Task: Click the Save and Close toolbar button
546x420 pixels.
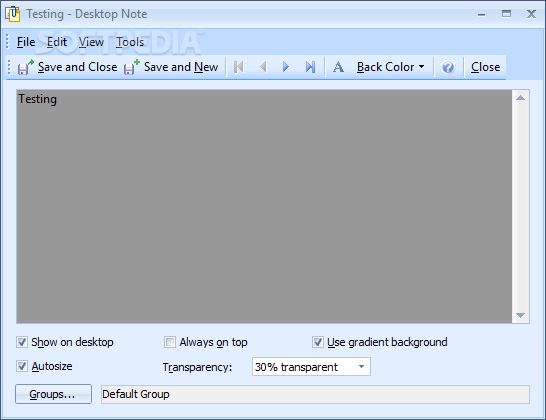Action: 68,67
